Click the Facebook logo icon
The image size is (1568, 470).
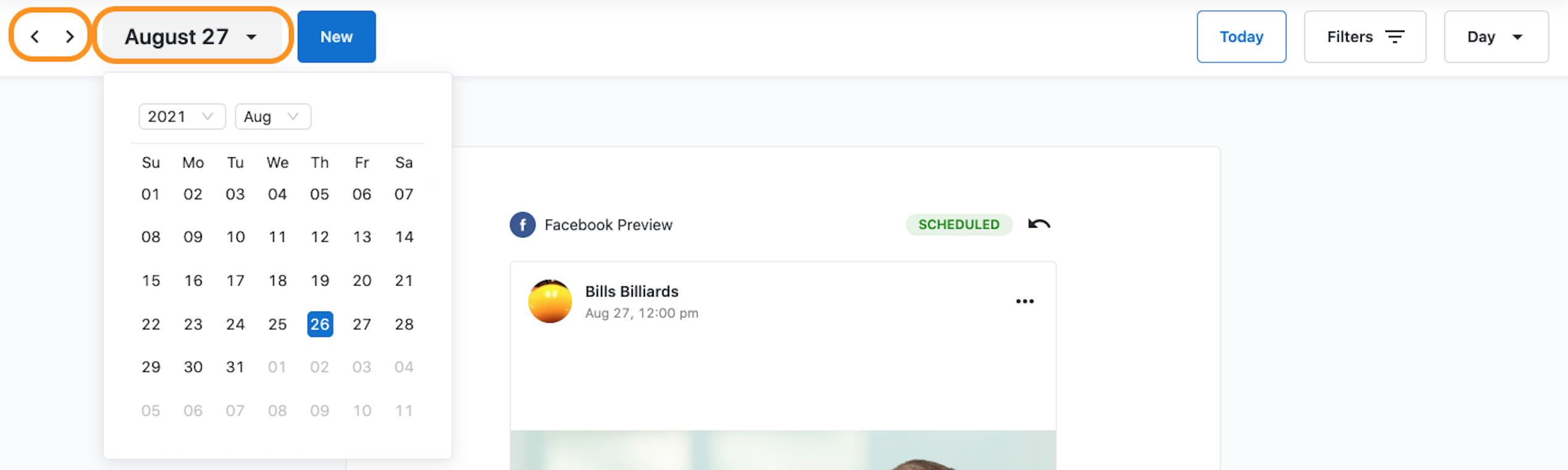click(522, 225)
